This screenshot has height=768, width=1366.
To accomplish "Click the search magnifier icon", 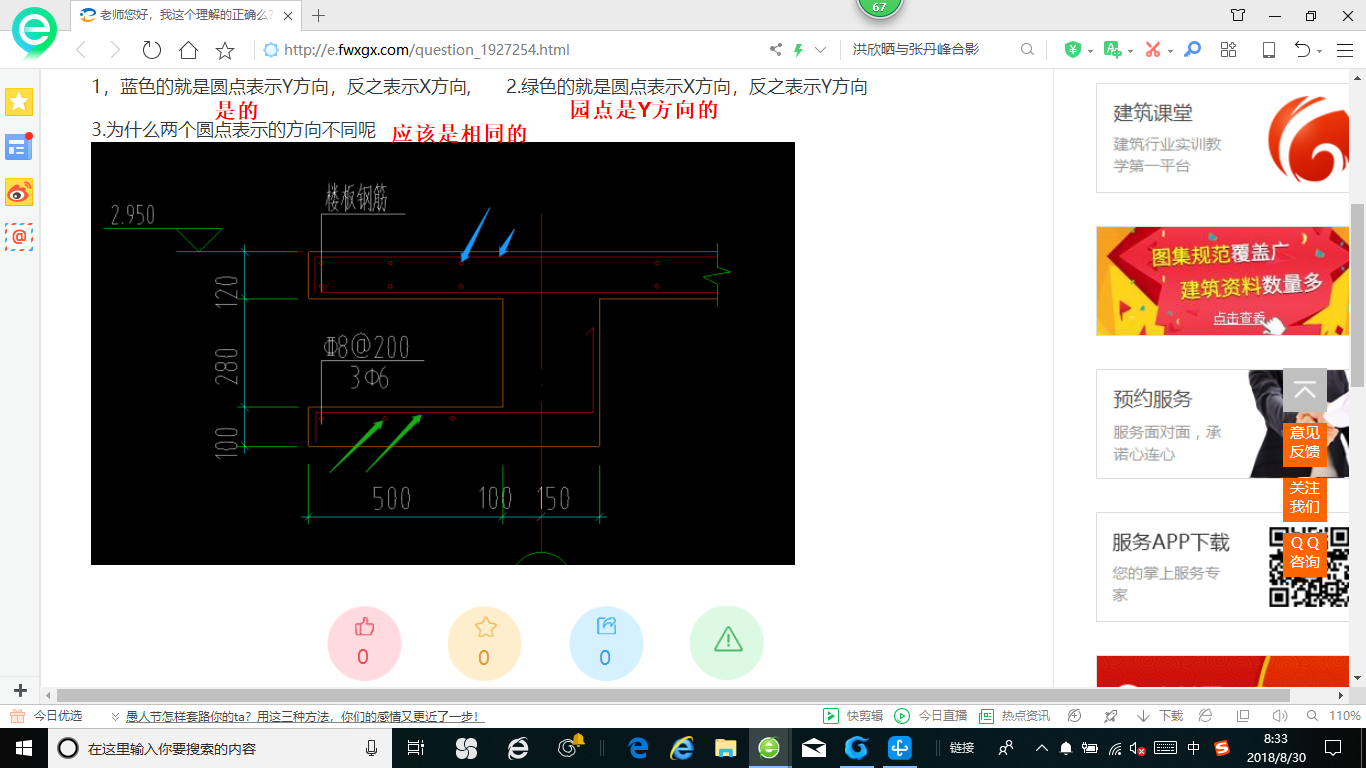I will [x=1027, y=50].
